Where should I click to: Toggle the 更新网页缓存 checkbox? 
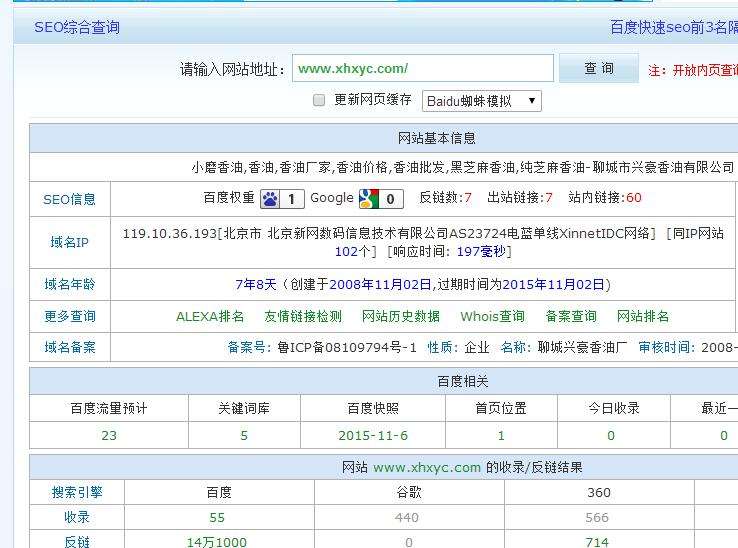coord(319,100)
